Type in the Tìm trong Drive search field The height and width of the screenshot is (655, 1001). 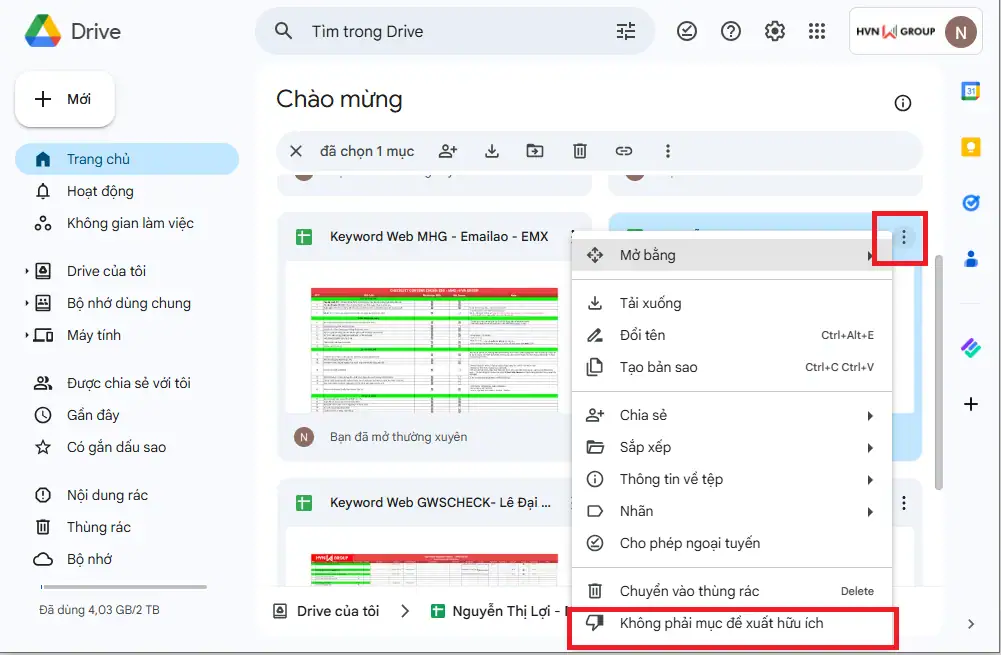450,32
